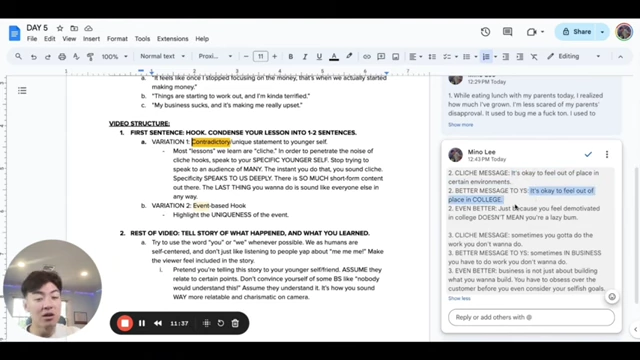Start a video meeting icon
Viewport: 640px width, 360px height.
[x=531, y=32]
